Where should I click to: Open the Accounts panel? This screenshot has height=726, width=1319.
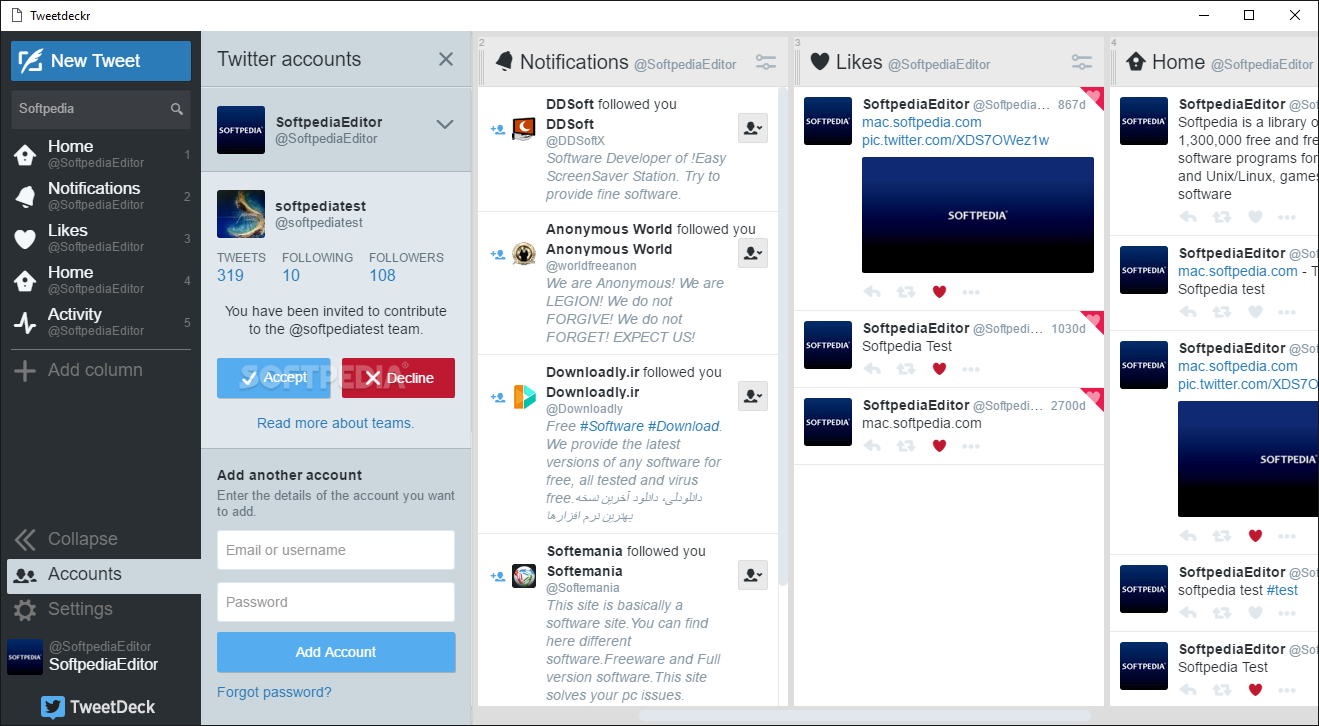[x=104, y=574]
